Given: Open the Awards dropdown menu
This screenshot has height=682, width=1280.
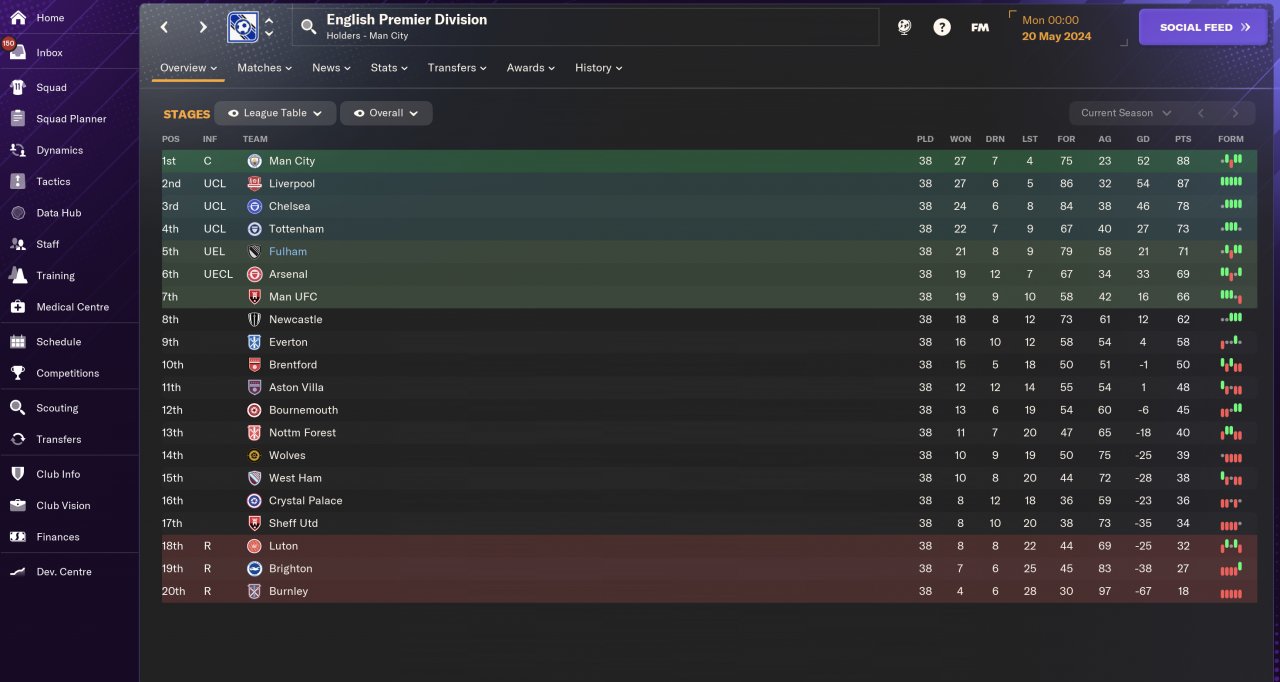Looking at the screenshot, I should [x=531, y=68].
